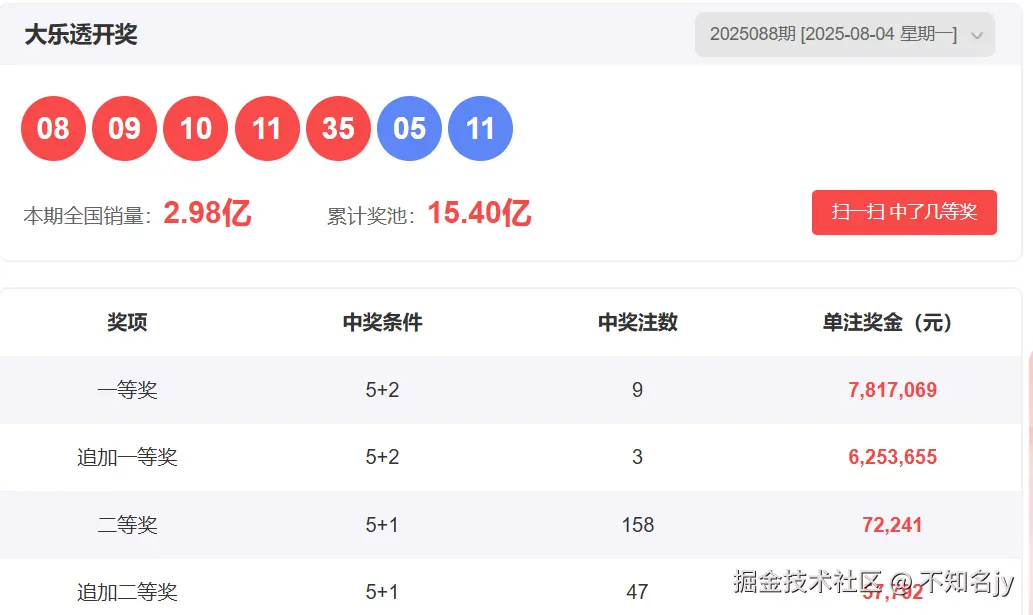Click the 大乐透开奖 page title
The width and height of the screenshot is (1033, 615).
[81, 34]
